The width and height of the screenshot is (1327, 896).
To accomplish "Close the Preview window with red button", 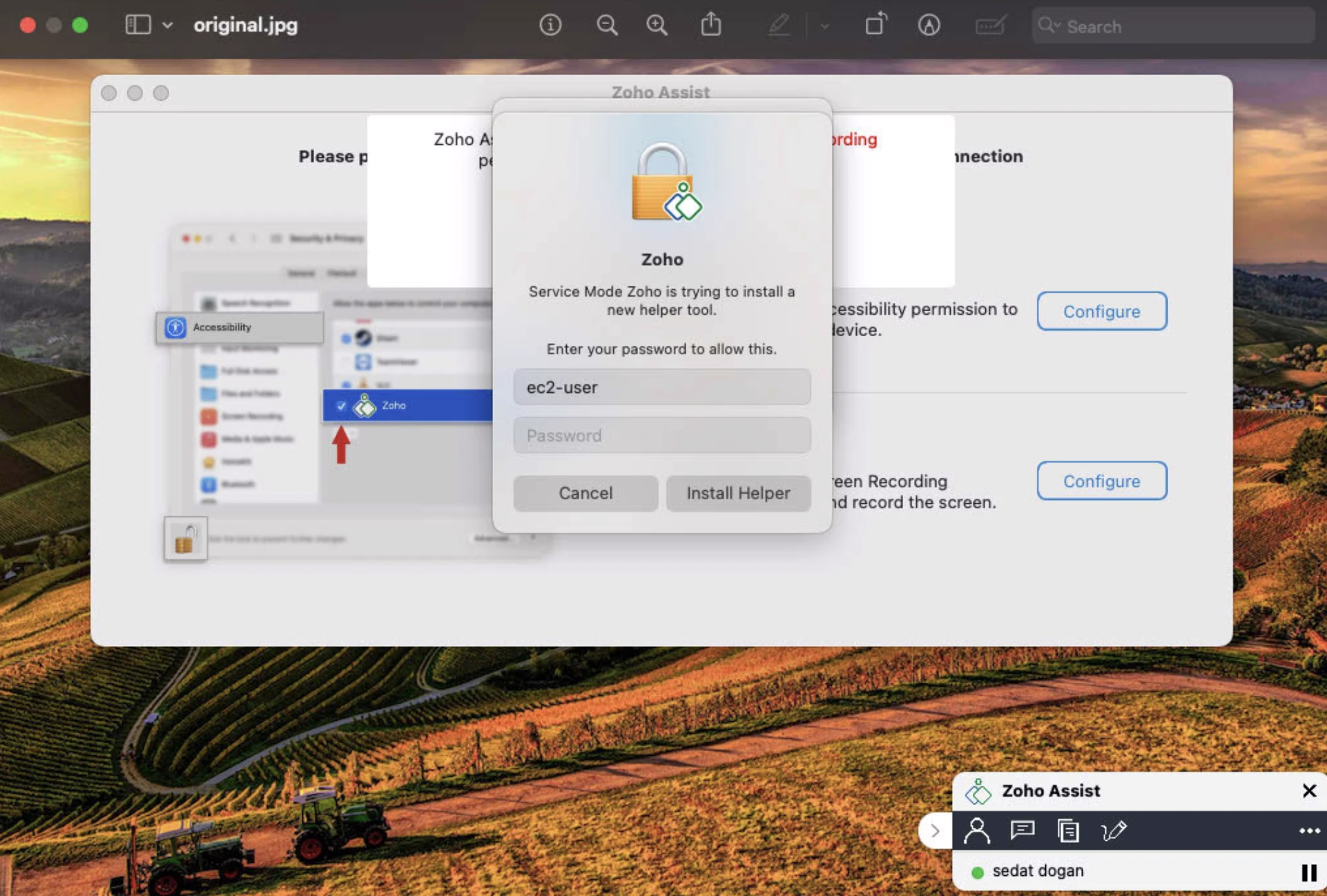I will point(28,26).
